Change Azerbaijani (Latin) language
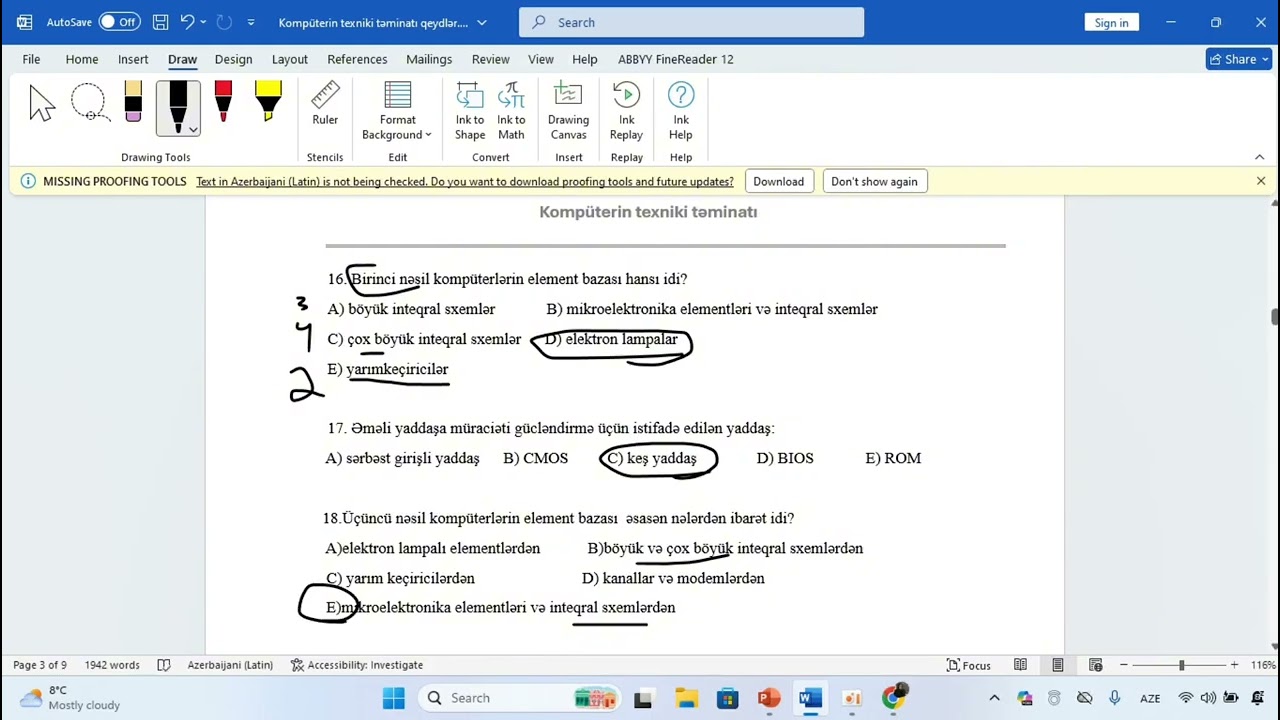 [x=230, y=665]
